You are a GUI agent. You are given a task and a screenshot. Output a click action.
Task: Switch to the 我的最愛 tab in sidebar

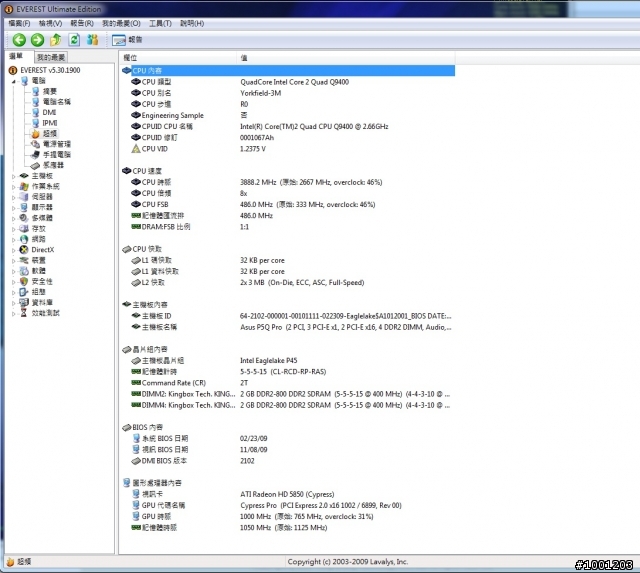click(x=51, y=57)
